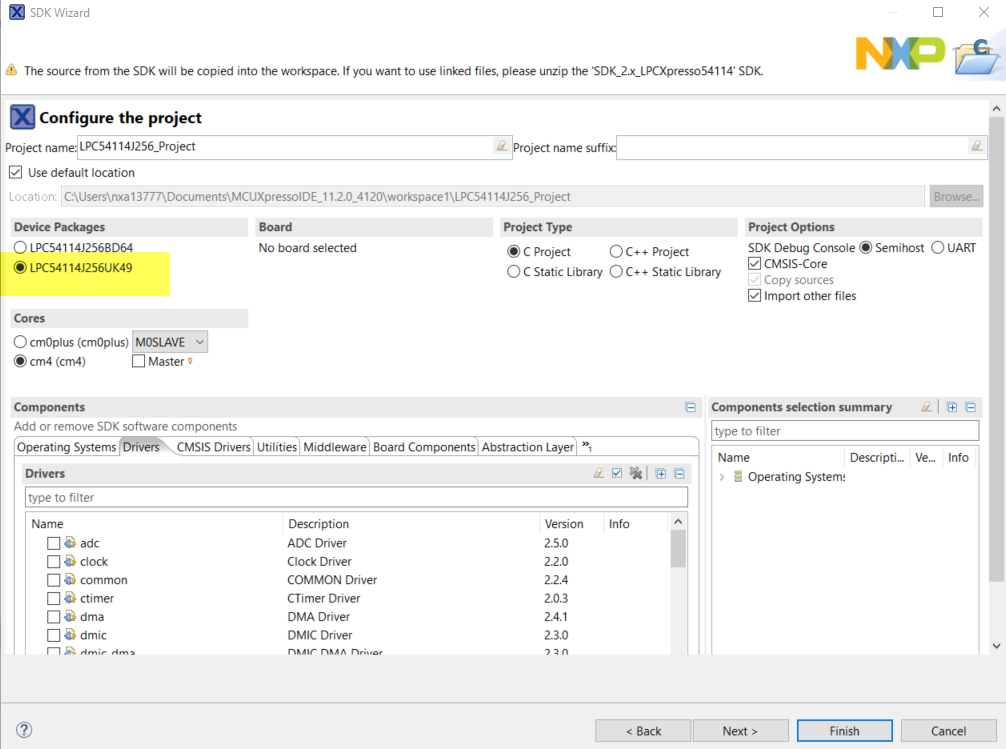1006x749 pixels.
Task: Clear the Drivers filter with eraser icon
Action: click(598, 472)
